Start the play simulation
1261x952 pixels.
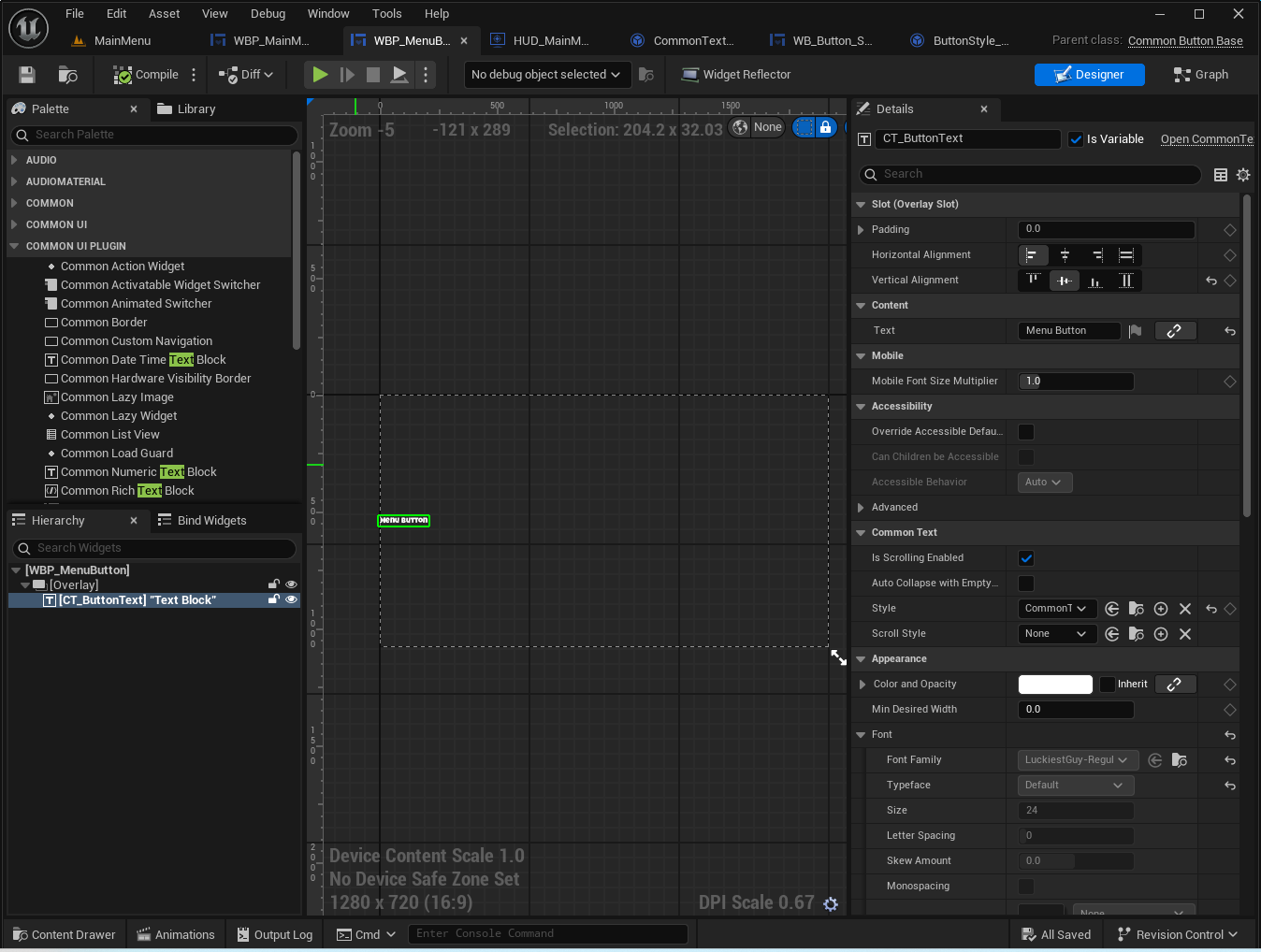tap(320, 75)
